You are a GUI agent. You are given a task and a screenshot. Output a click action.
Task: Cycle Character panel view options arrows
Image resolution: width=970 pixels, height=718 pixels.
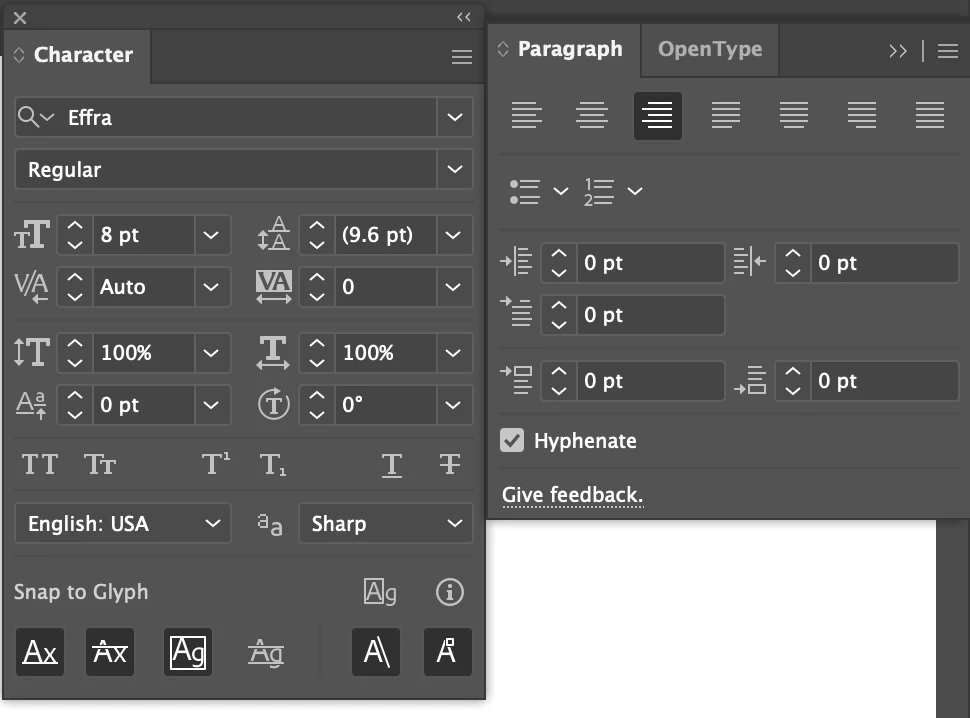click(19, 54)
